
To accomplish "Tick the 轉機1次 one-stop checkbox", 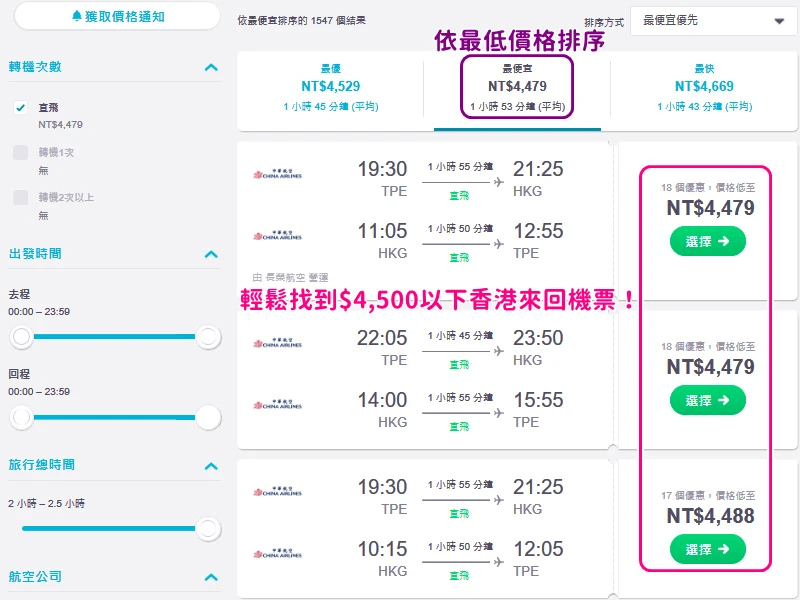I will (21, 153).
